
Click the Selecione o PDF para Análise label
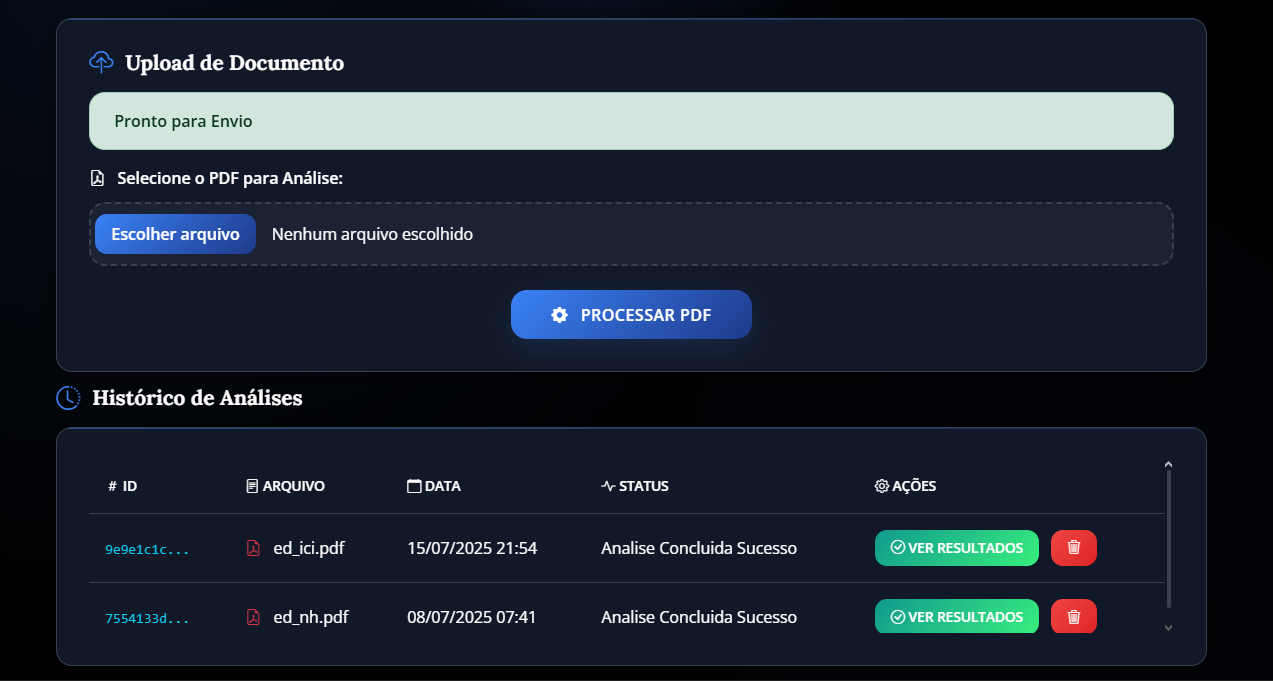point(230,178)
